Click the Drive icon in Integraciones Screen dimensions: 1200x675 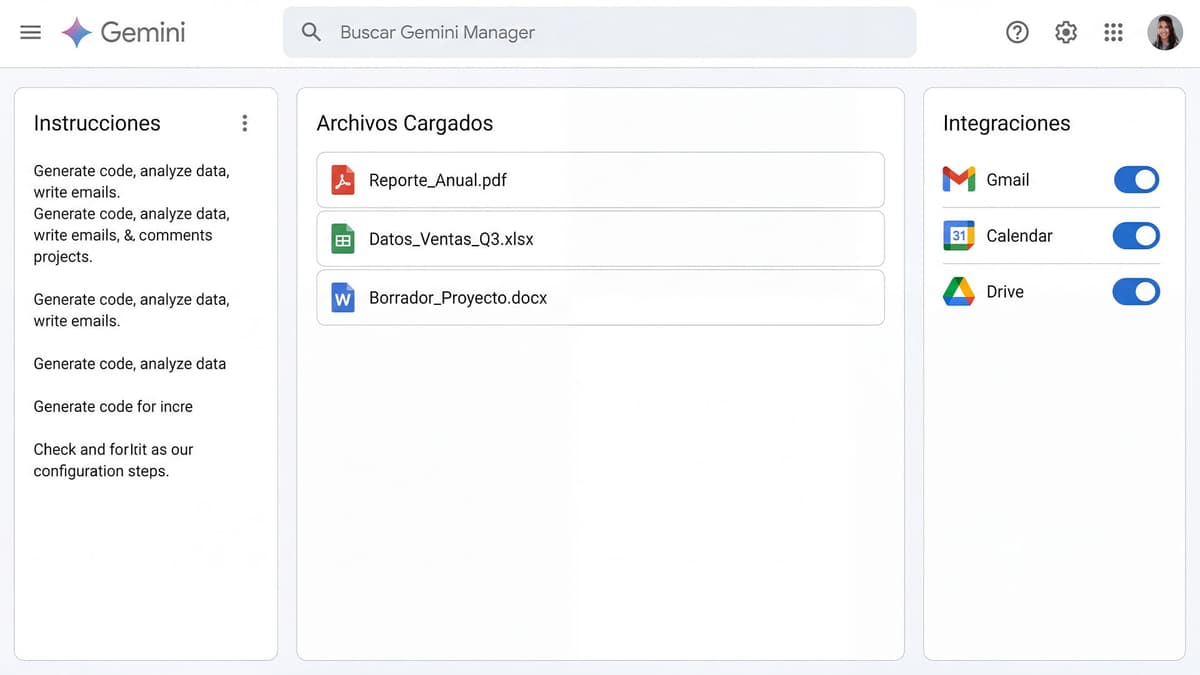[x=957, y=291]
